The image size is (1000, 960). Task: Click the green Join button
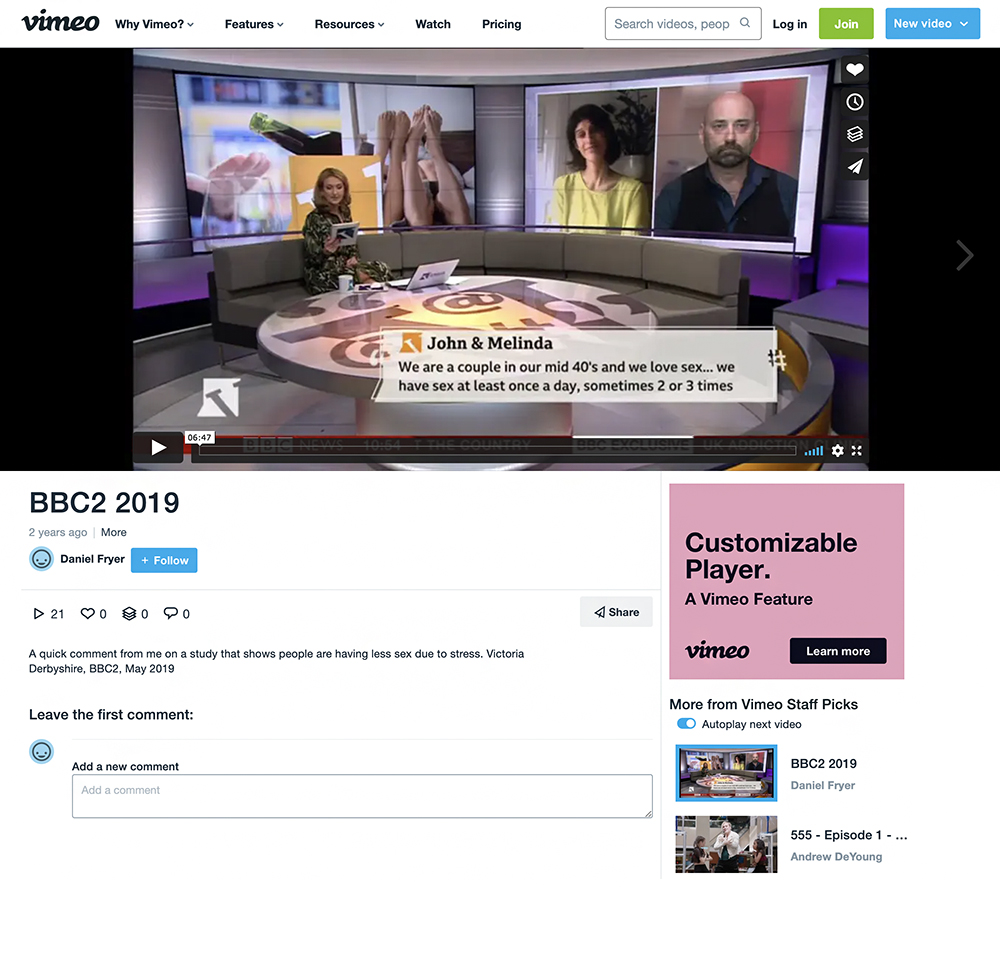tap(846, 24)
